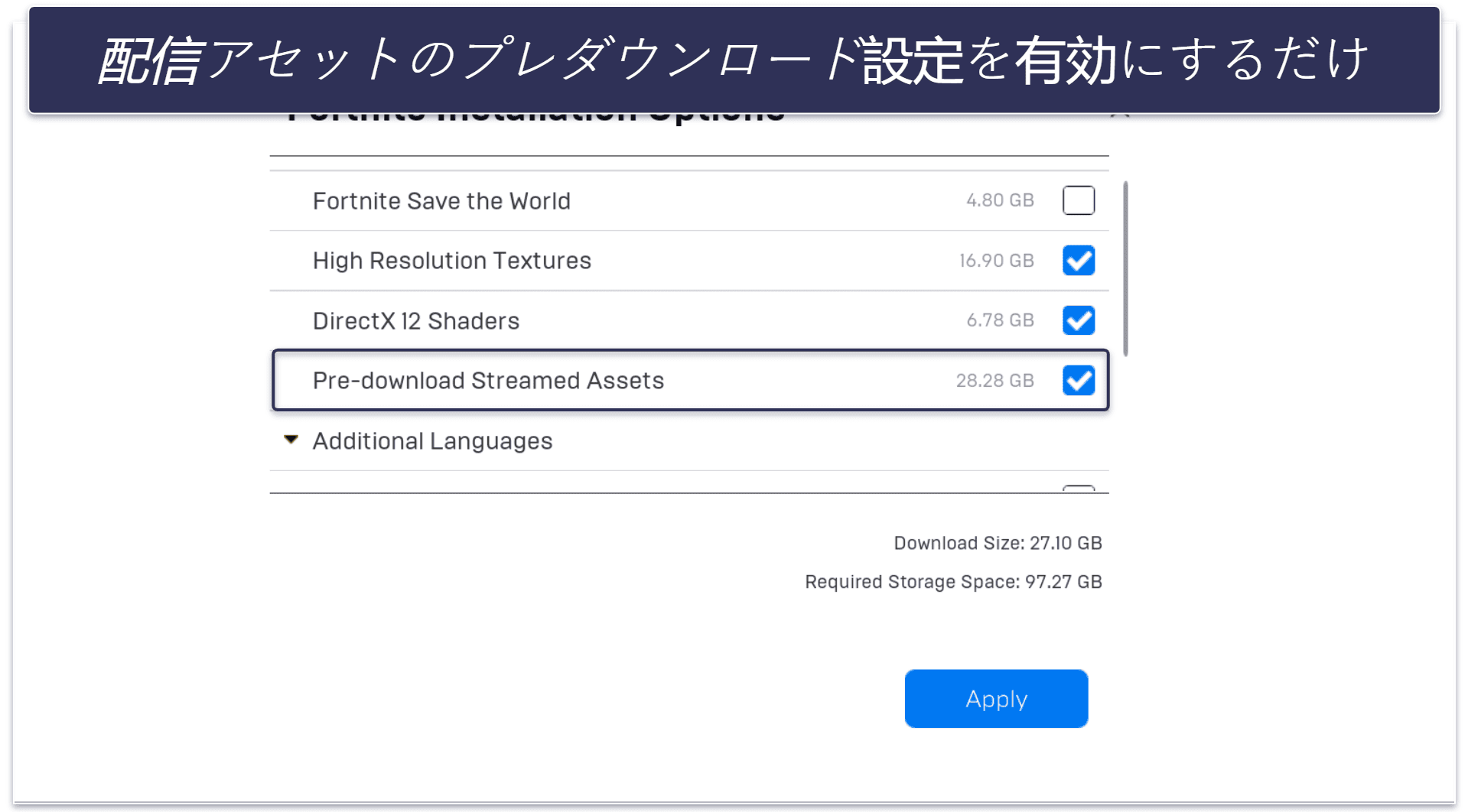The width and height of the screenshot is (1468, 812).
Task: Click the 16.90 GB size value
Action: point(997,261)
